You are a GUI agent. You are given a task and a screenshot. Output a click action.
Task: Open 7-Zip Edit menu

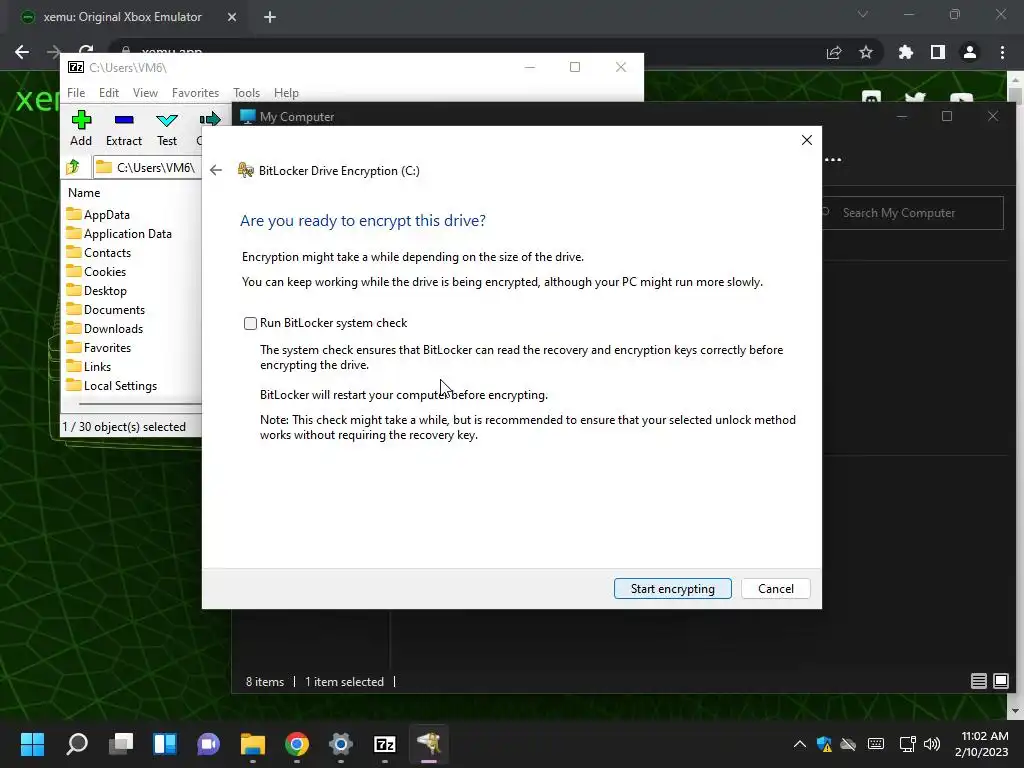coord(108,93)
